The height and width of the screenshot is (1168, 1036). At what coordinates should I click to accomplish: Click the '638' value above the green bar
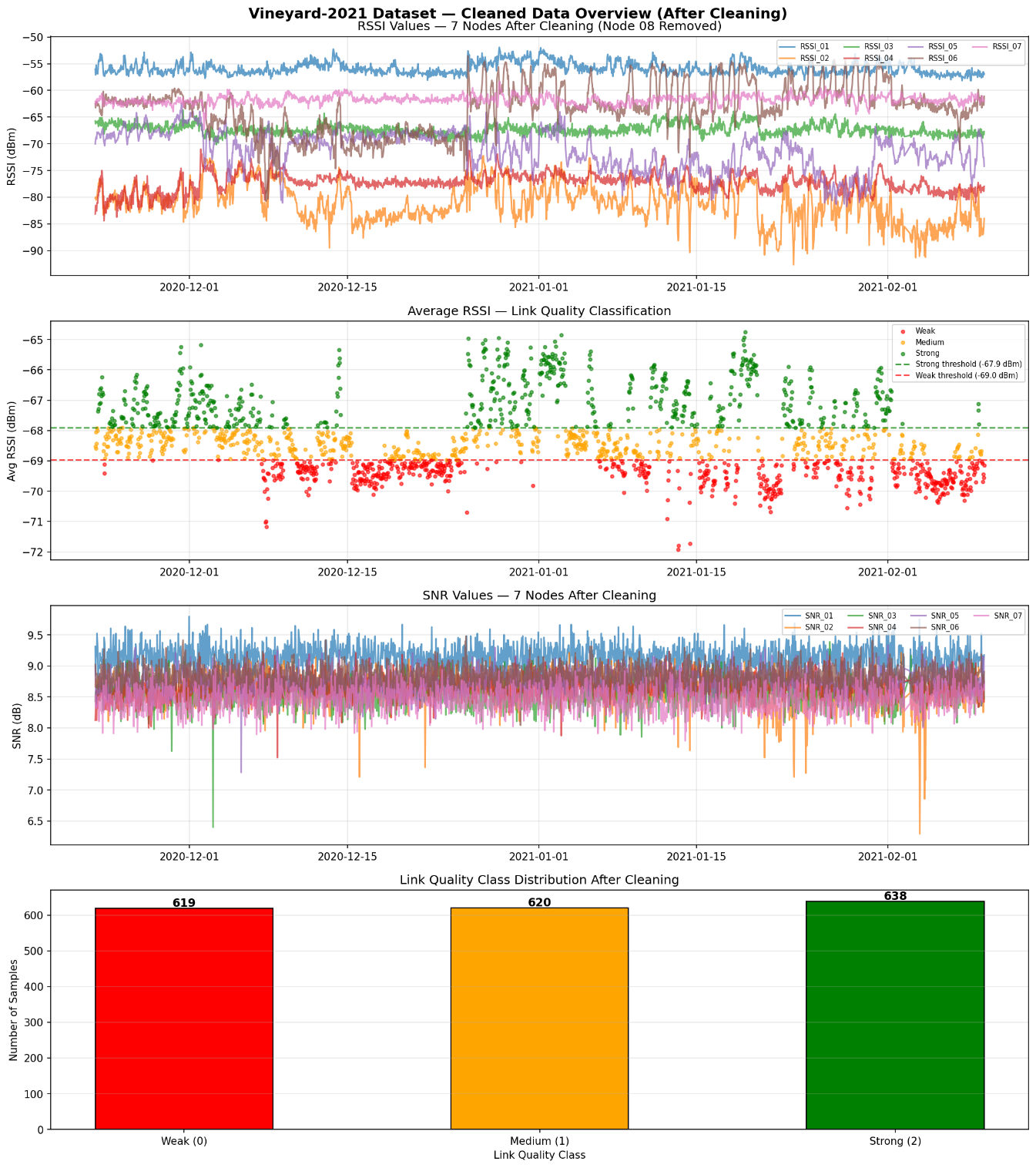point(895,896)
